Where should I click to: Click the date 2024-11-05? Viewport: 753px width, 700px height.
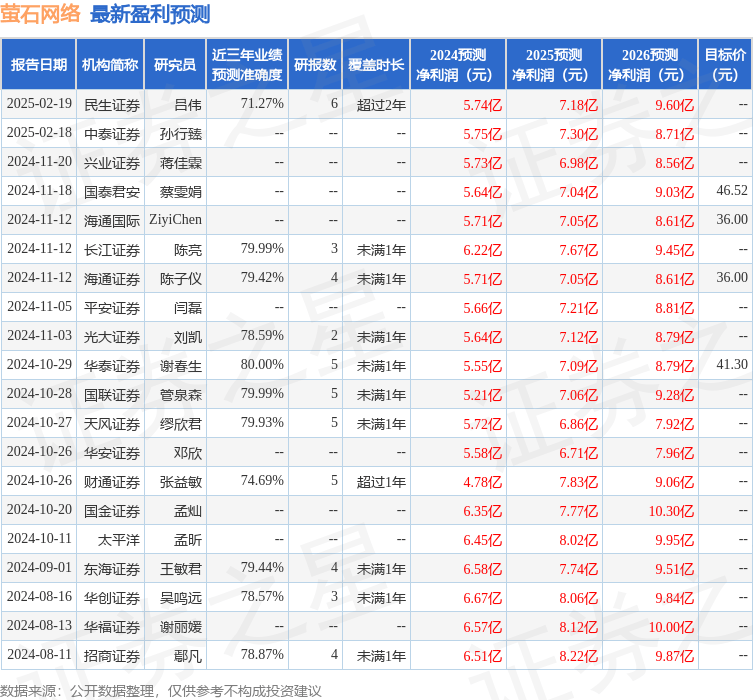[x=39, y=306]
